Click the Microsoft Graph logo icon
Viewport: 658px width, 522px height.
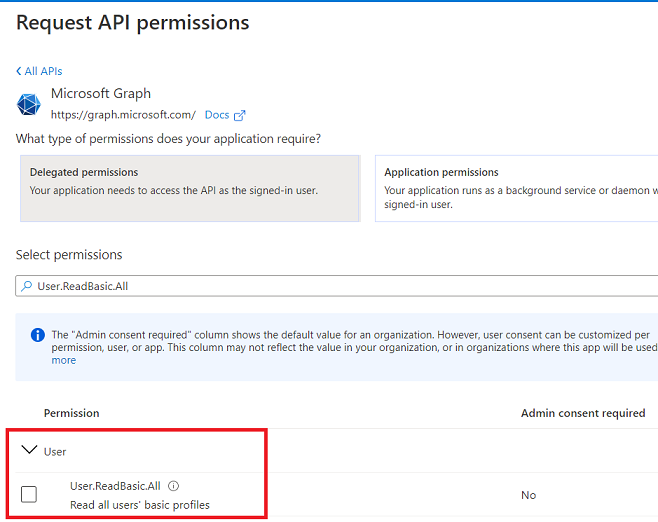tap(29, 104)
